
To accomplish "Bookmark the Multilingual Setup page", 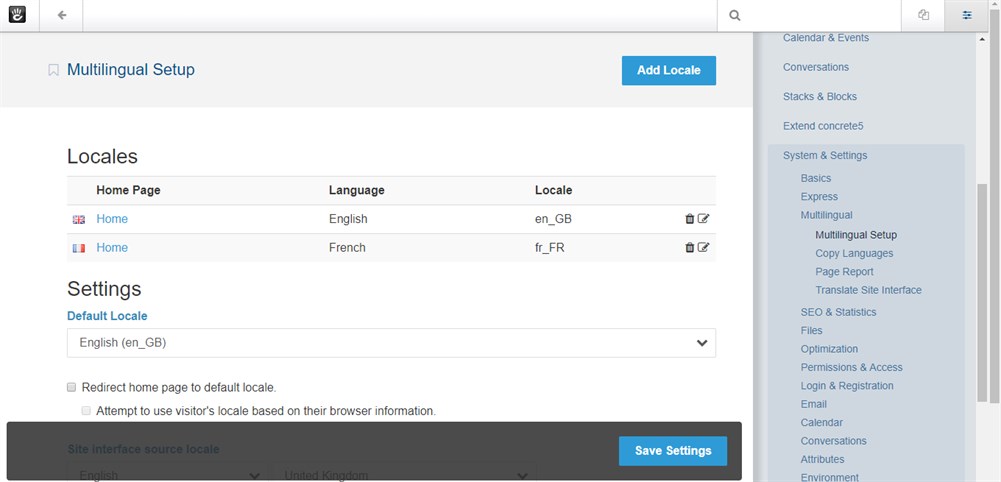I will [54, 70].
